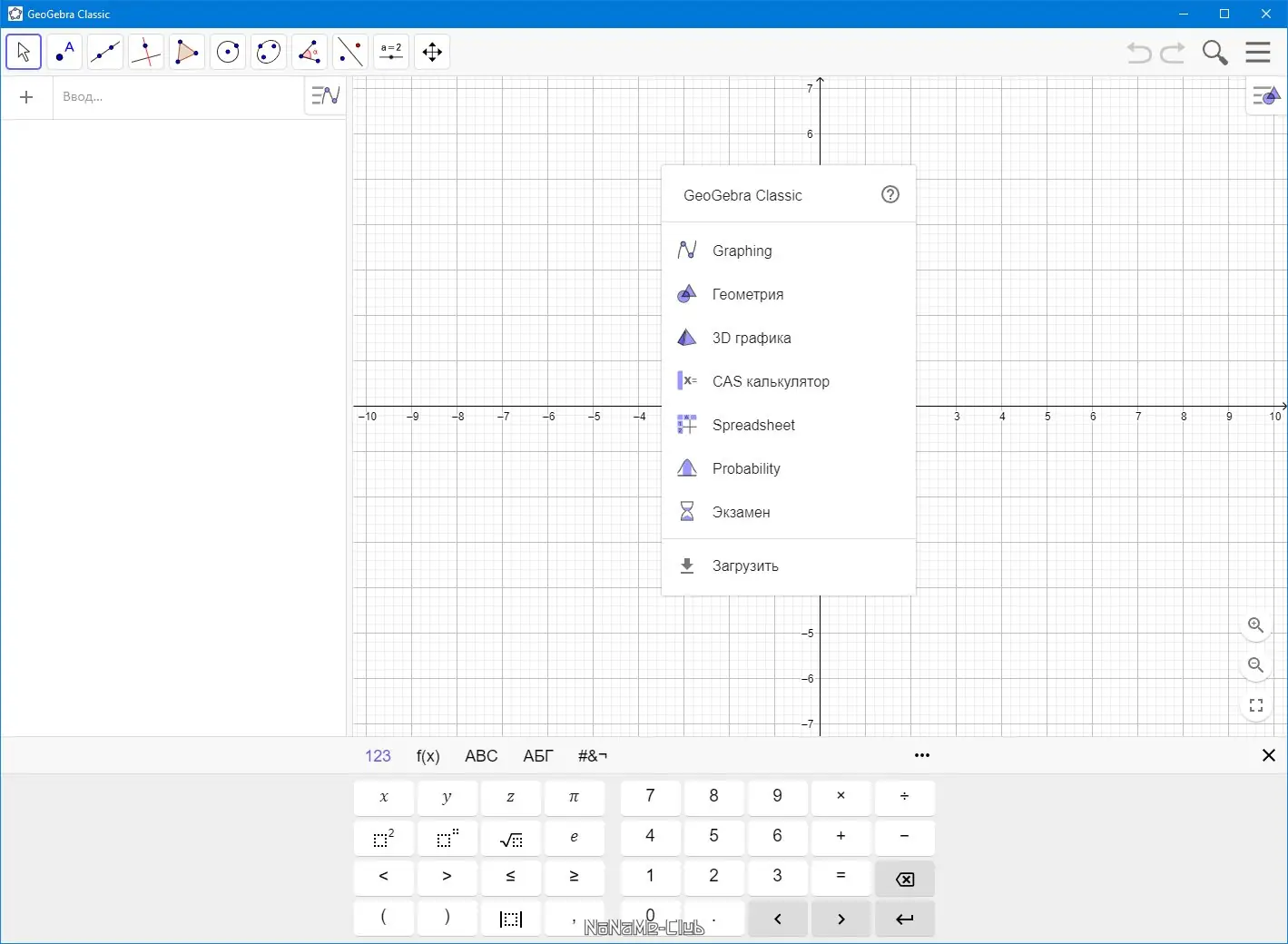Tap the left arrow cursor key
The height and width of the screenshot is (944, 1288).
coord(778,919)
